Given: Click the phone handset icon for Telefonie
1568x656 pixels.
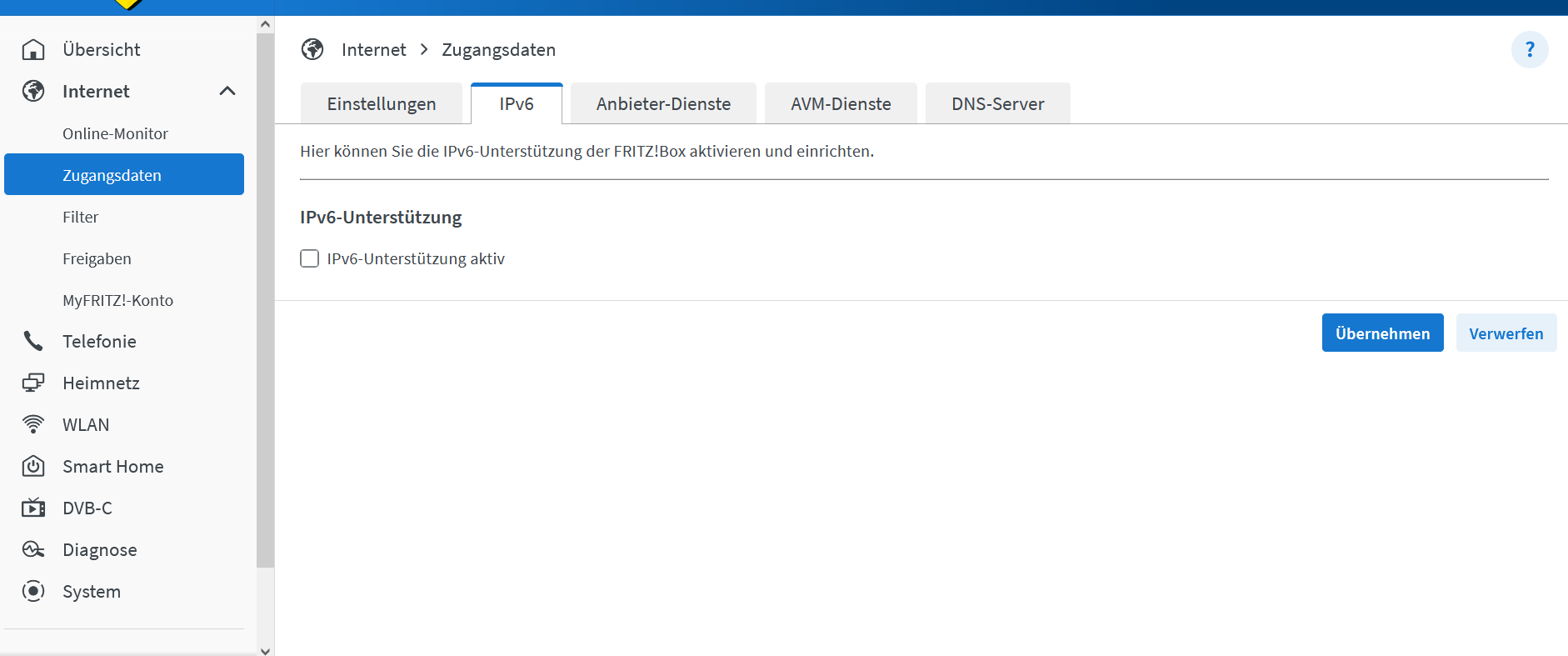Looking at the screenshot, I should point(33,341).
